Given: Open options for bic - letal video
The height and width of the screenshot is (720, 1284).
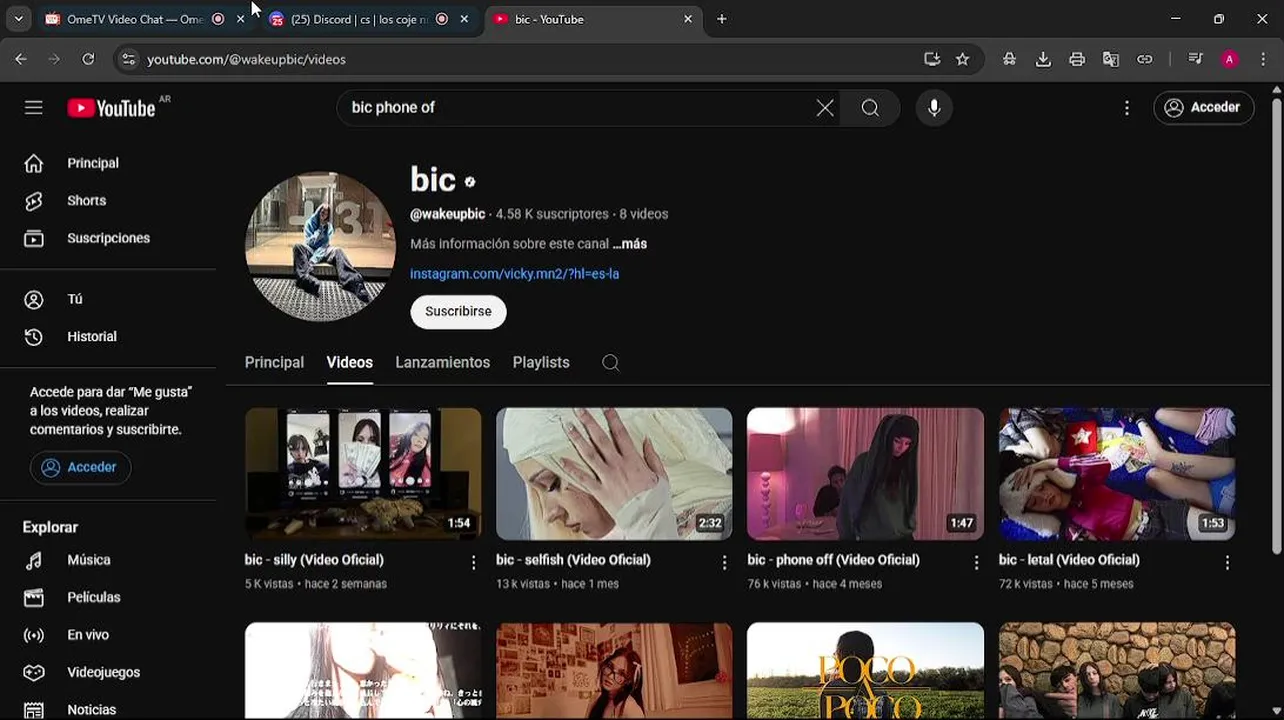Looking at the screenshot, I should [x=1228, y=563].
